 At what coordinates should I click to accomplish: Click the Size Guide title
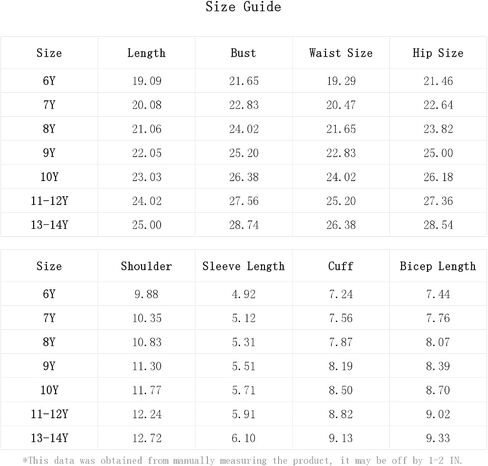click(243, 7)
